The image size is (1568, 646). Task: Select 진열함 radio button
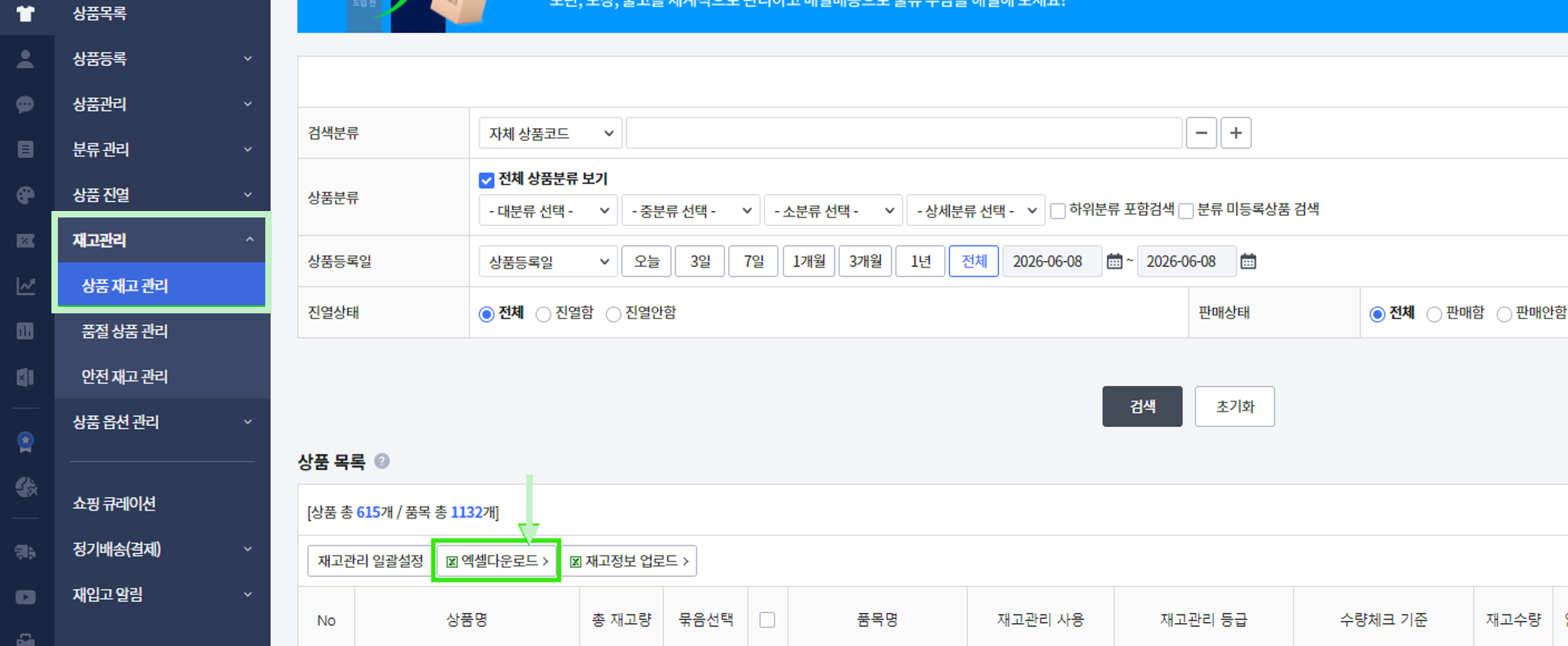click(543, 313)
